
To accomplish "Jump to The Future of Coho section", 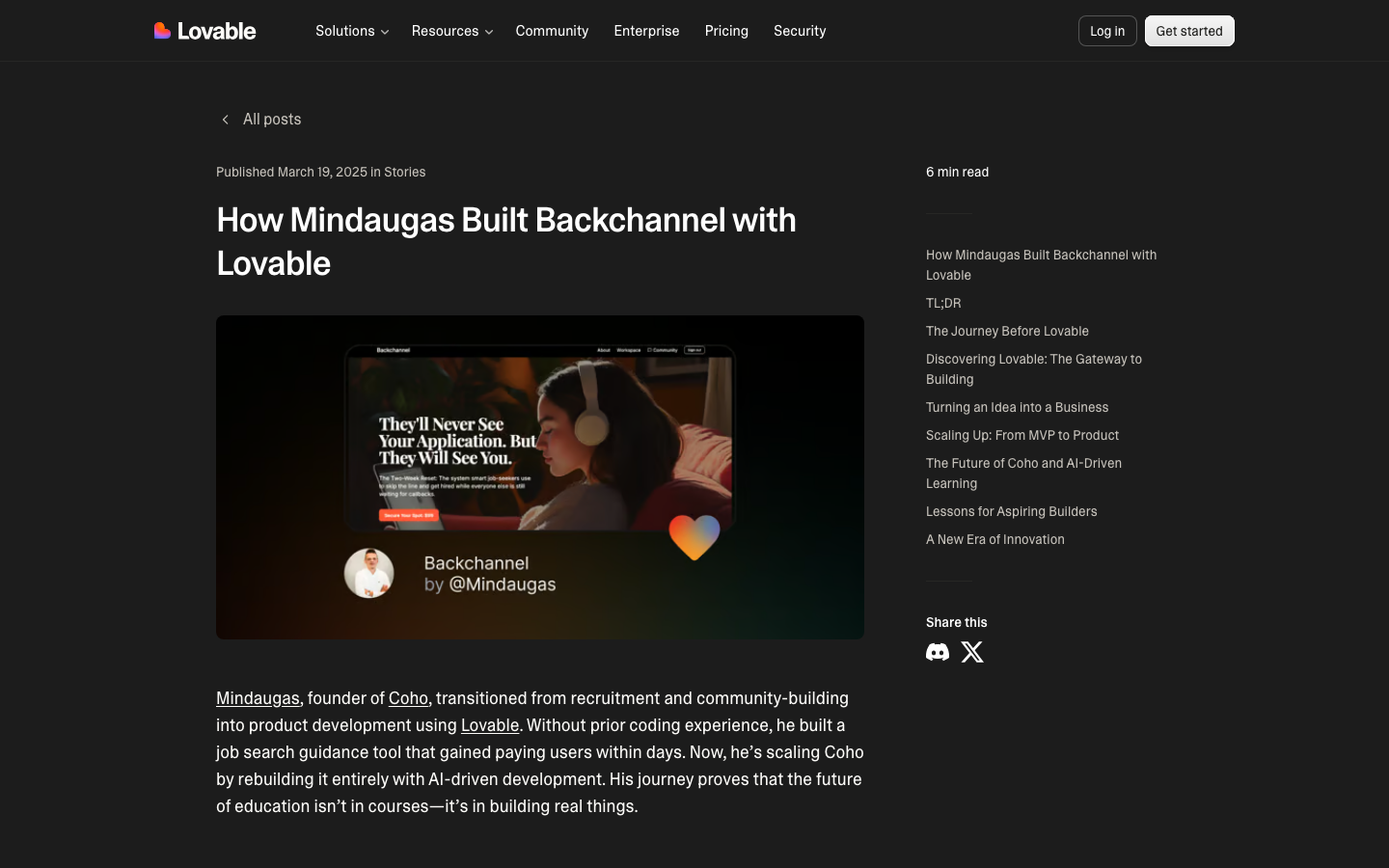I will click(x=1023, y=473).
